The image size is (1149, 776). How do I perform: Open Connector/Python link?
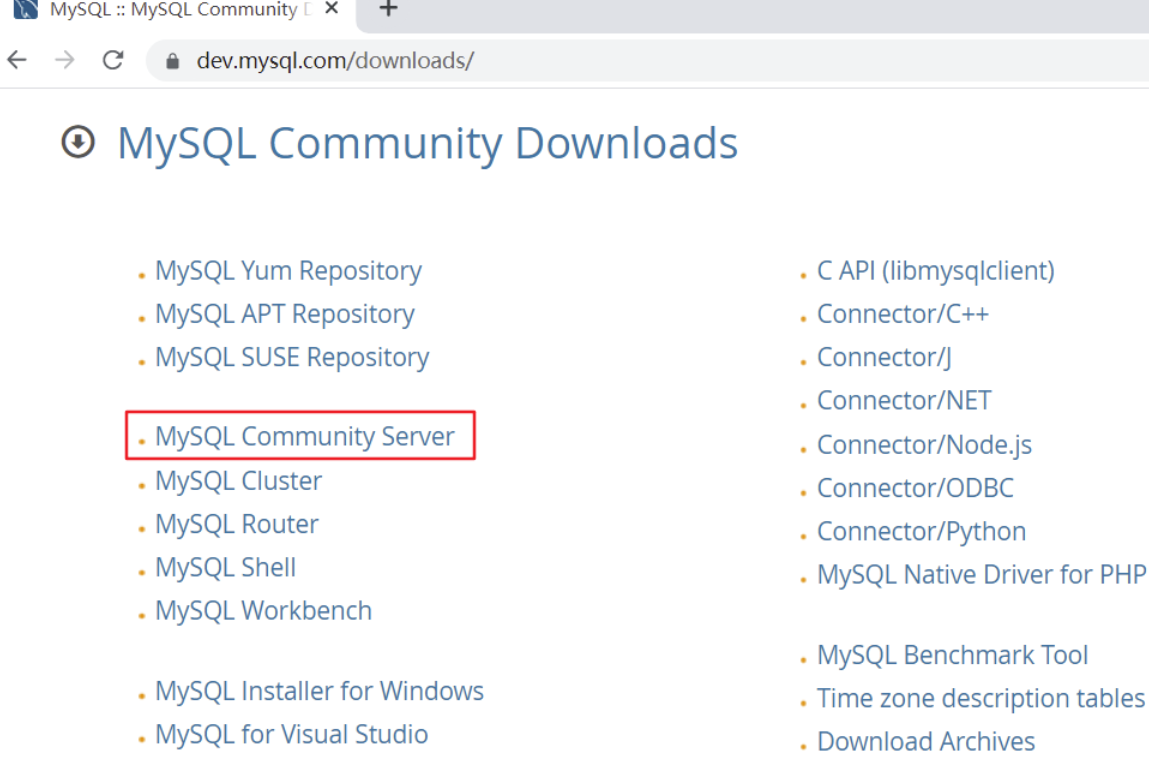tap(921, 532)
